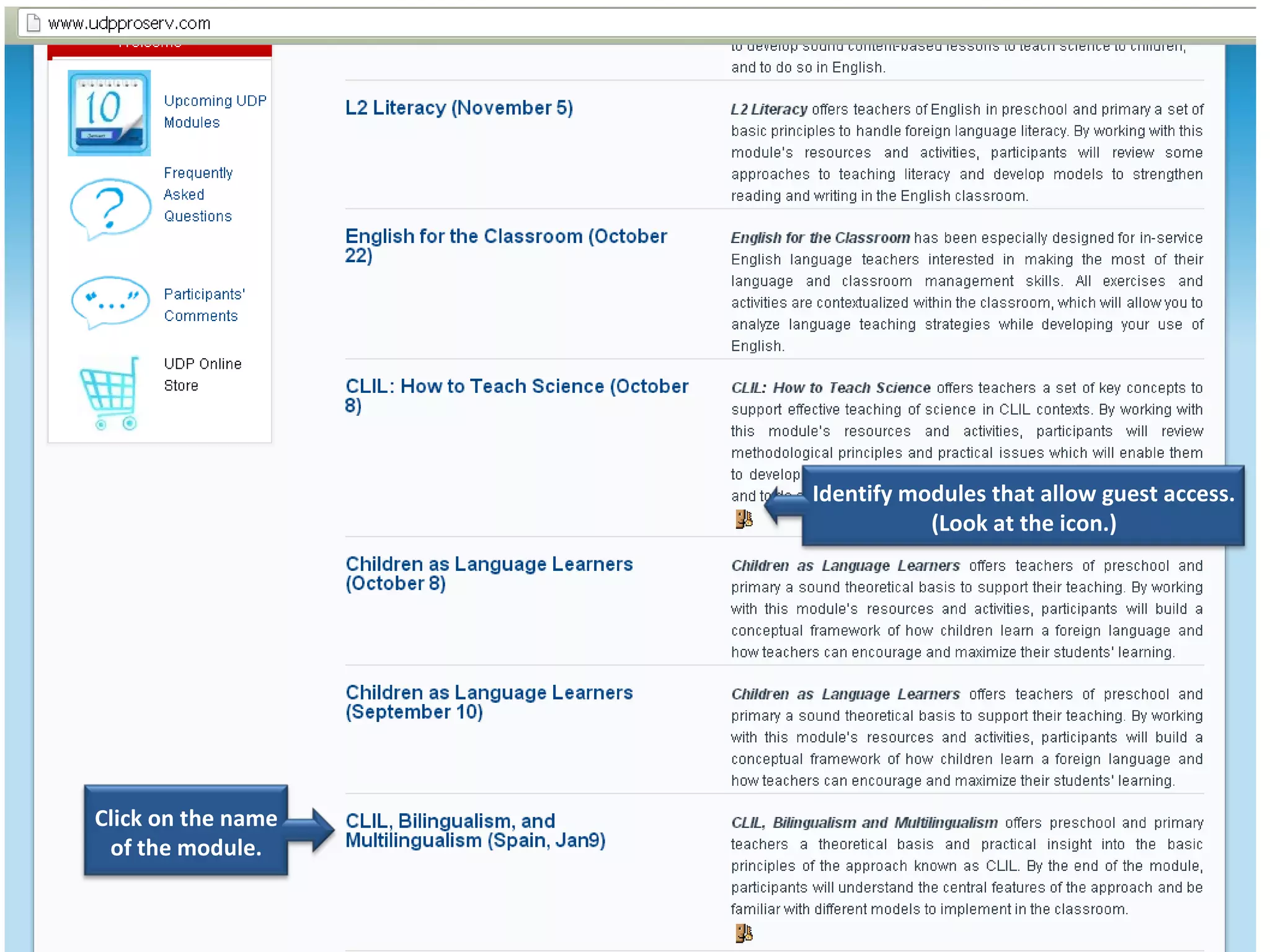
Task: Click the calendar icon for Upcoming UDP Modules
Action: (x=109, y=113)
